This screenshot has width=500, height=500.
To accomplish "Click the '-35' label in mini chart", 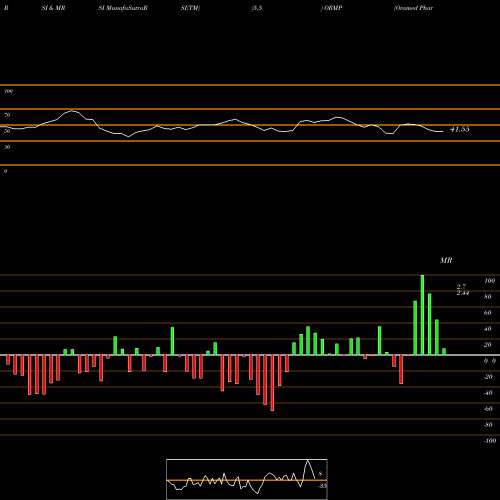I will 322,486.
